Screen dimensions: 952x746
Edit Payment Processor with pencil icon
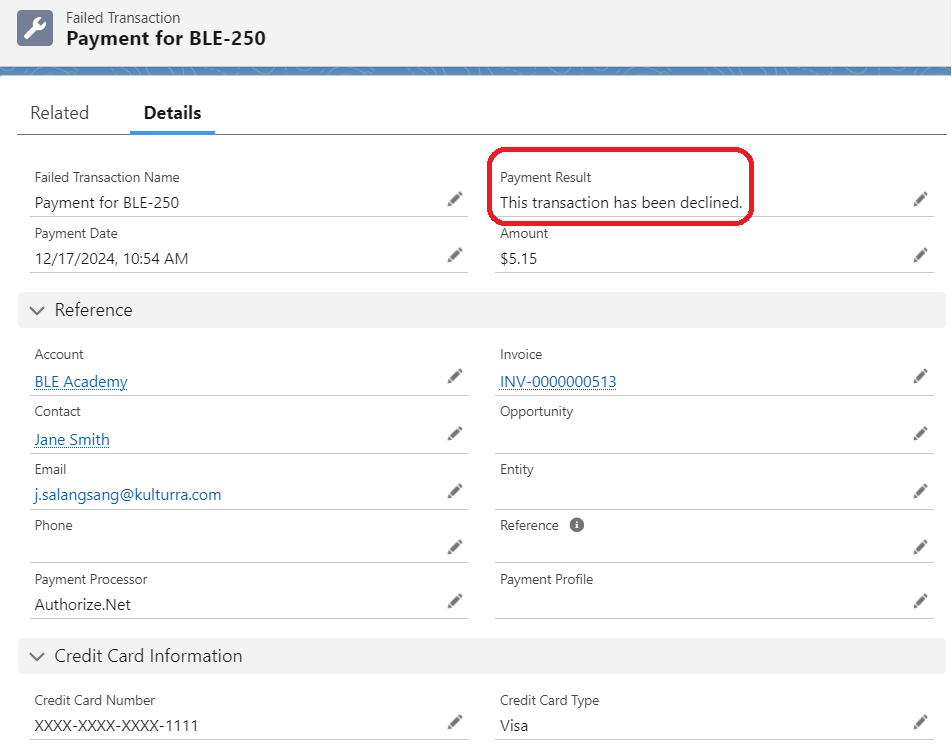455,602
